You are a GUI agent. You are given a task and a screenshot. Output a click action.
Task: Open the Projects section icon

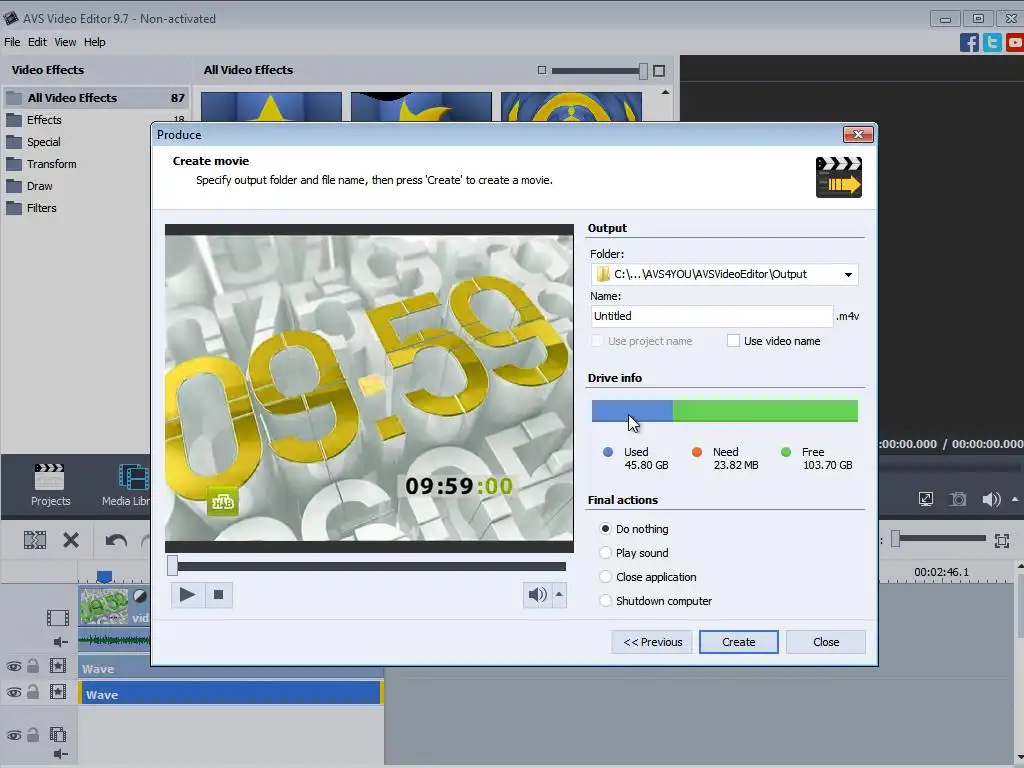[50, 477]
